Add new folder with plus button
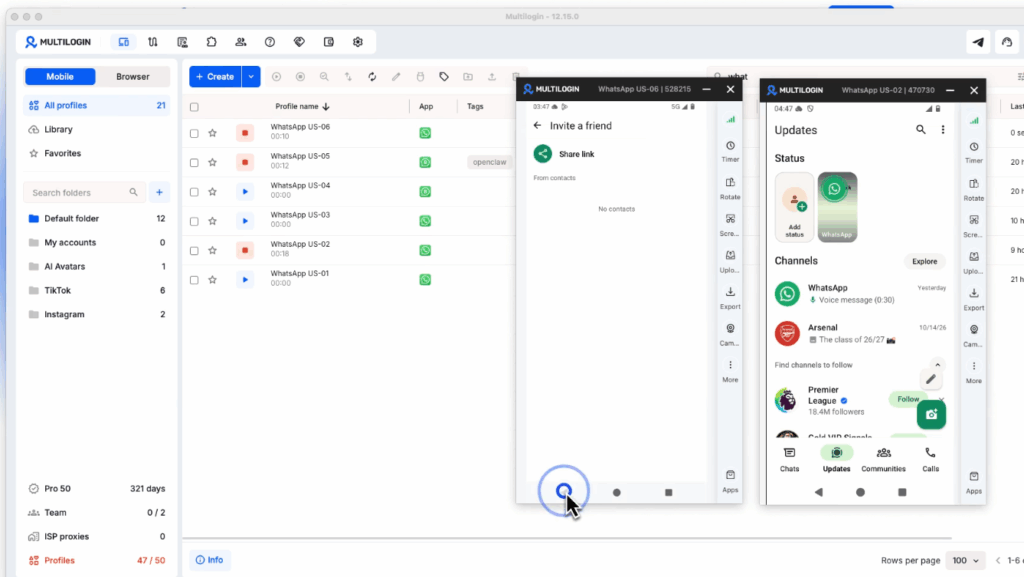The width and height of the screenshot is (1024, 577). tap(159, 193)
